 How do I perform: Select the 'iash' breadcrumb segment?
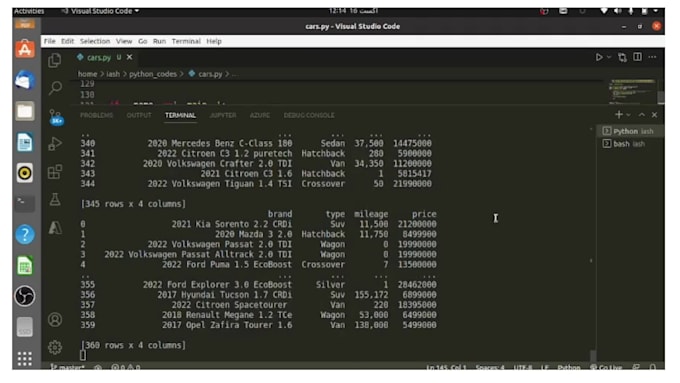tap(113, 74)
